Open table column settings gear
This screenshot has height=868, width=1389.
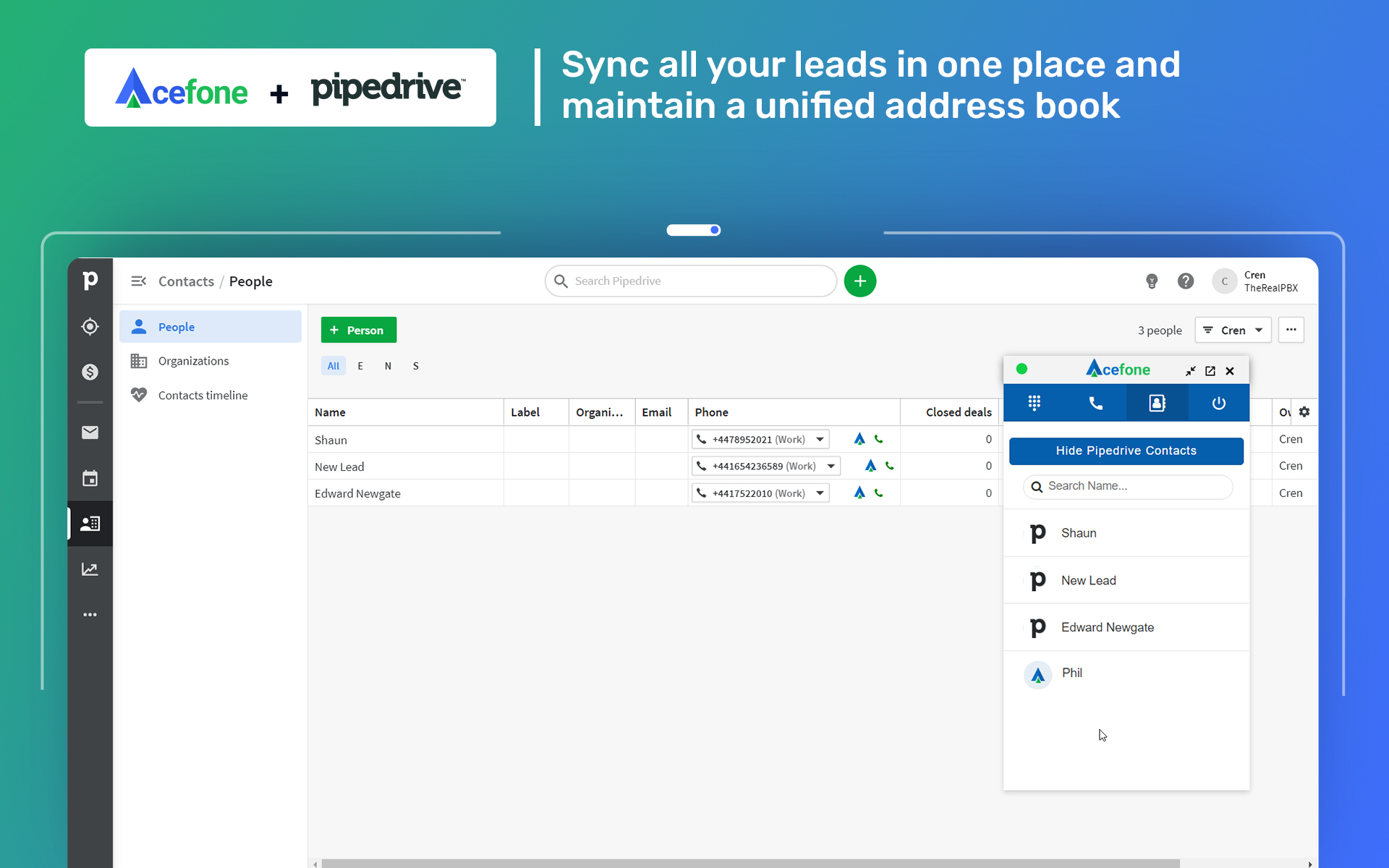coord(1304,412)
